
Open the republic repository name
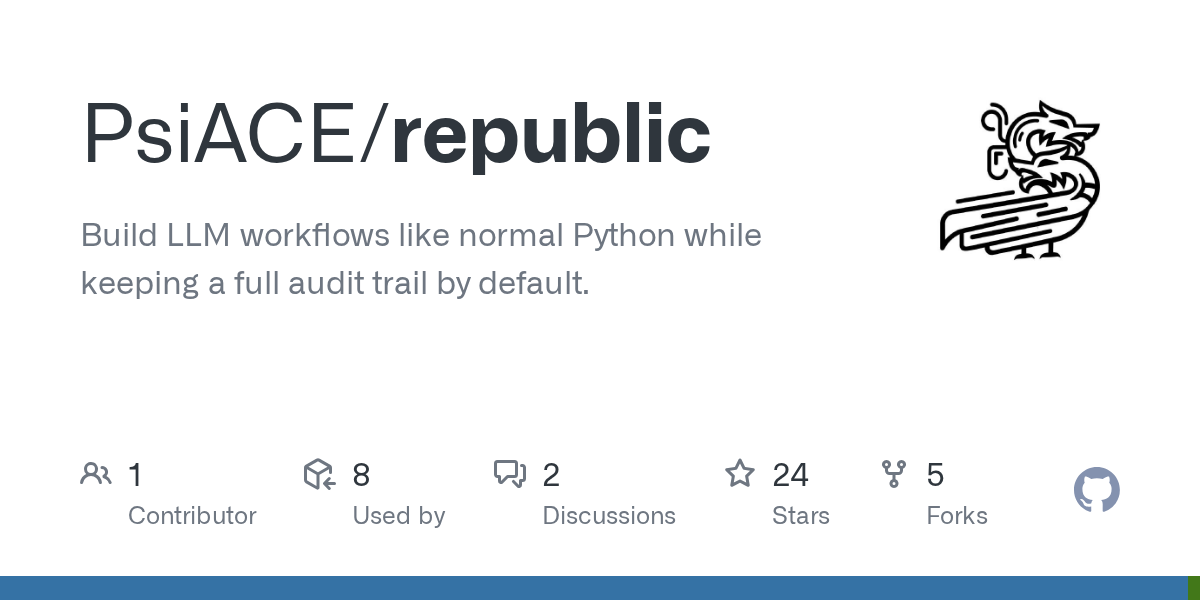coord(551,135)
